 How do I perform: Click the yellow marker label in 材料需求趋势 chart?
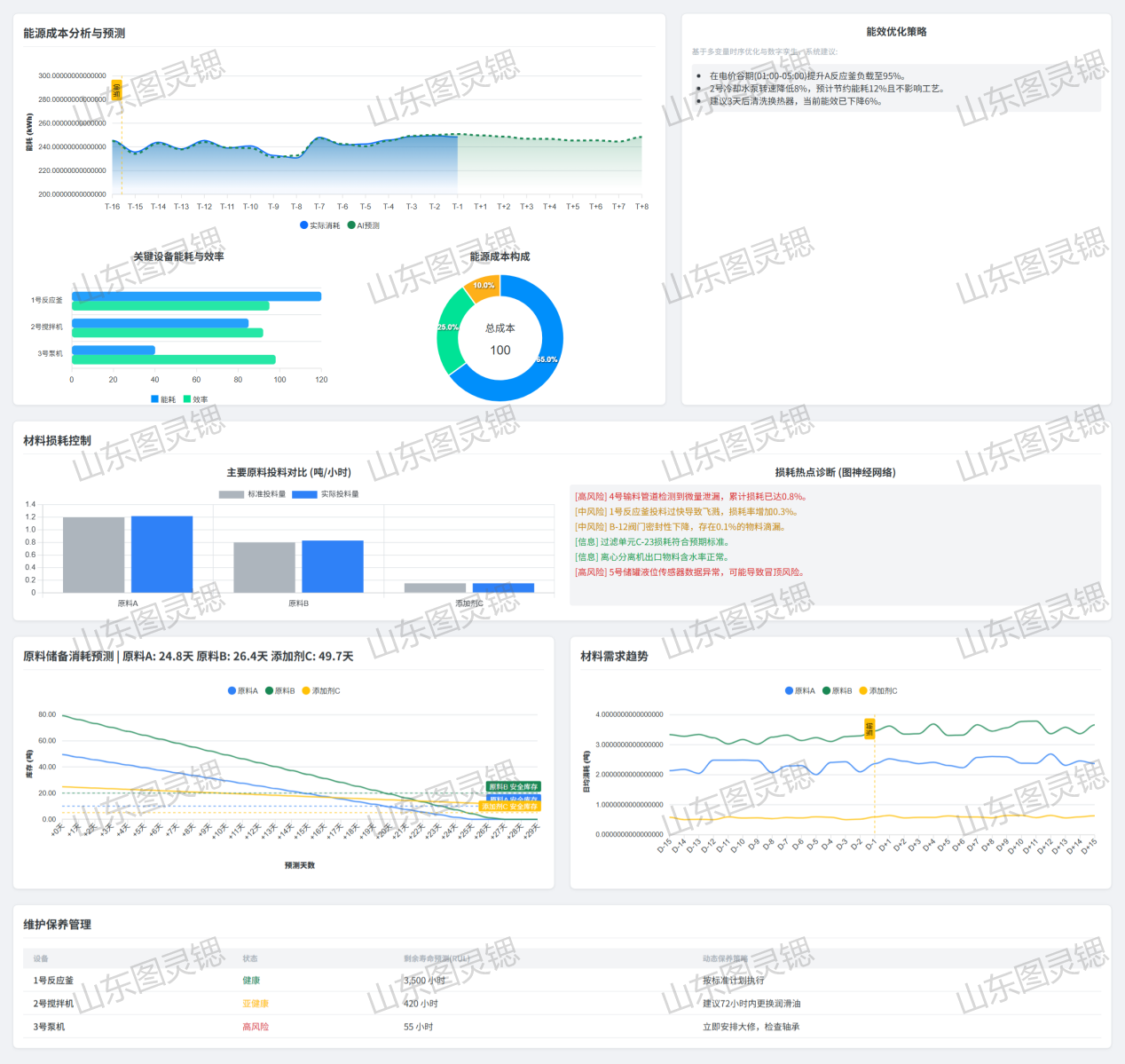tap(869, 729)
